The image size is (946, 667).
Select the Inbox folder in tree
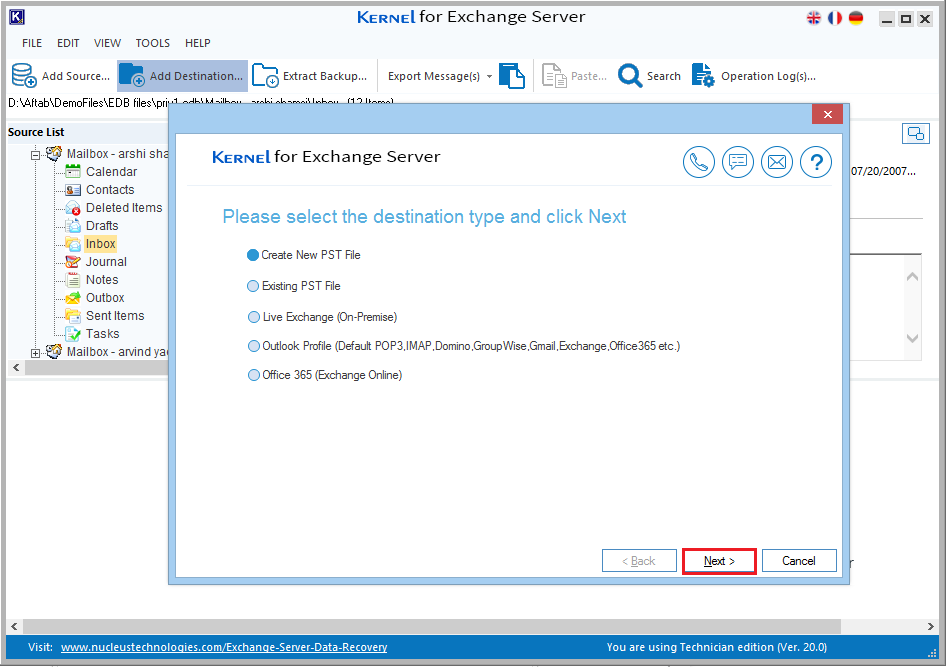coord(100,244)
